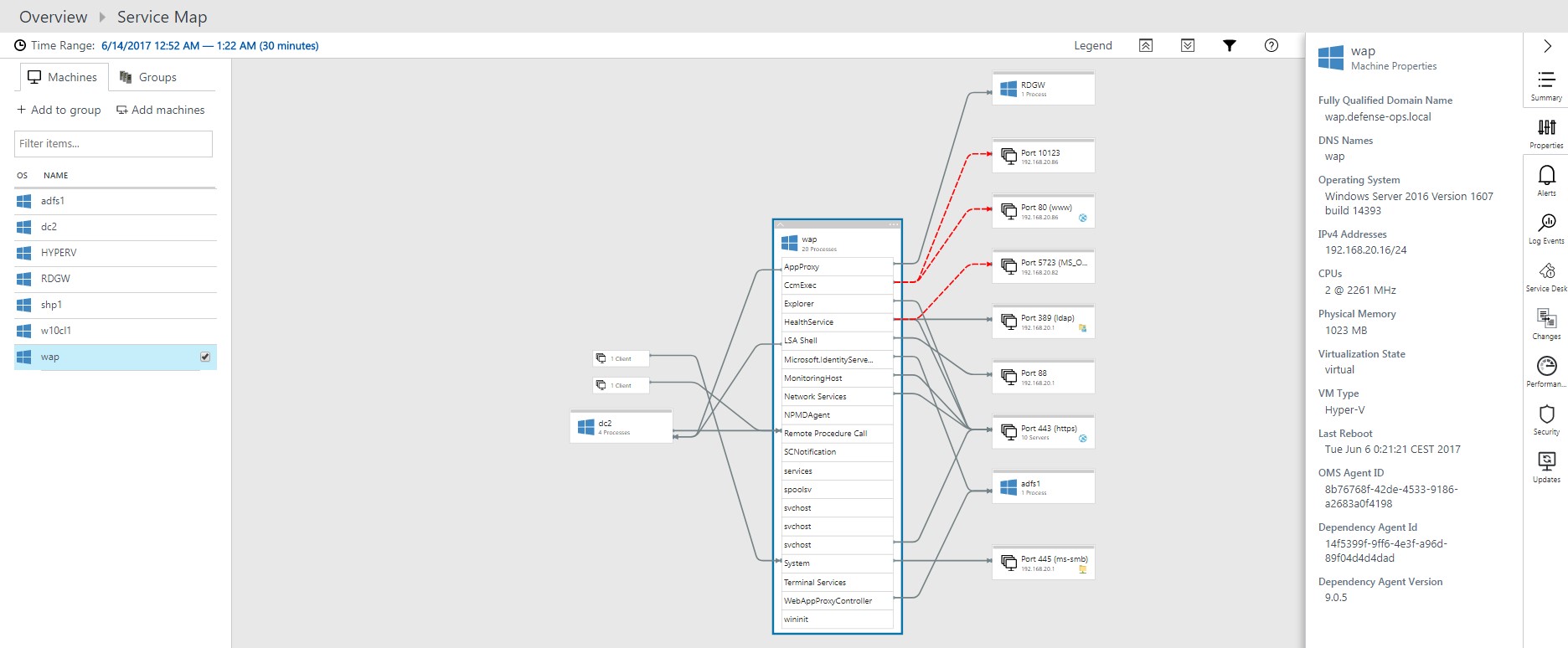Open the Performance gauge icon
Screen dimensions: 1568x648
1546,366
